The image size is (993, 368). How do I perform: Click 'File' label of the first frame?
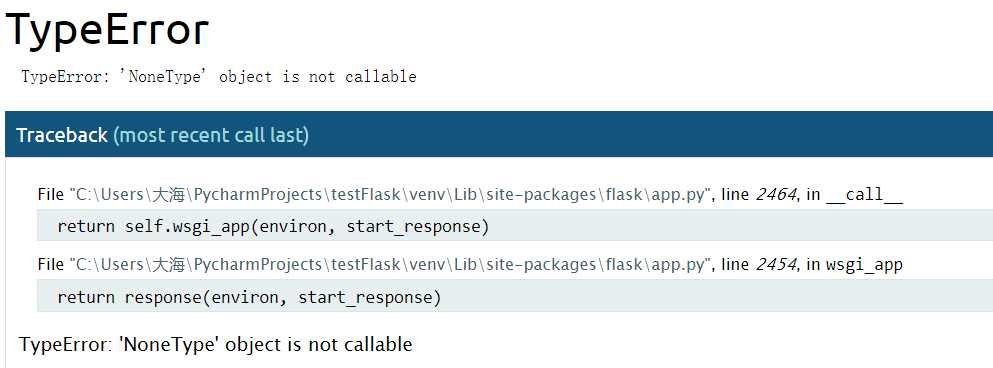[x=51, y=194]
